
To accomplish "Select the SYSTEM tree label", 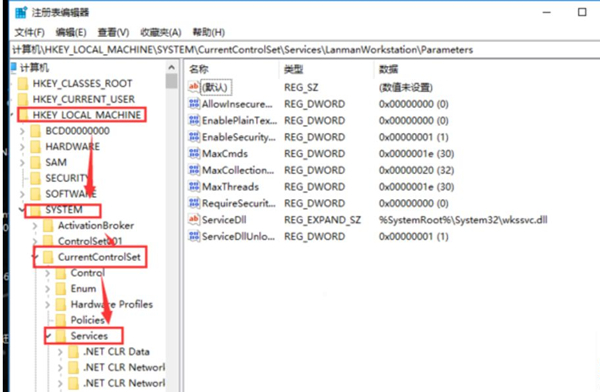I will (x=64, y=210).
